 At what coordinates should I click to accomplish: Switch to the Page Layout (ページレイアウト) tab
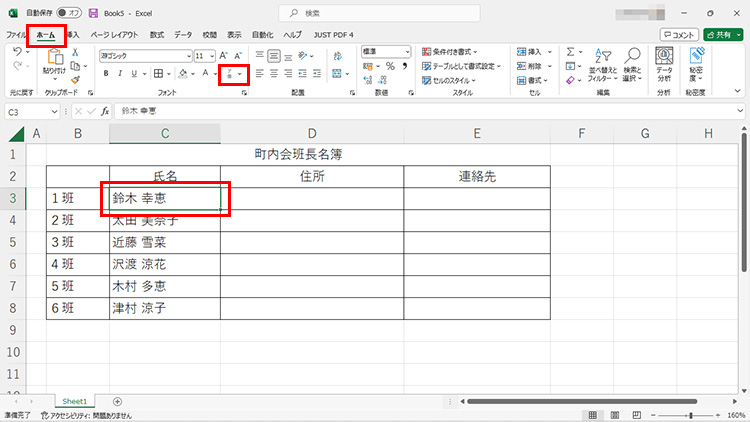(x=115, y=34)
